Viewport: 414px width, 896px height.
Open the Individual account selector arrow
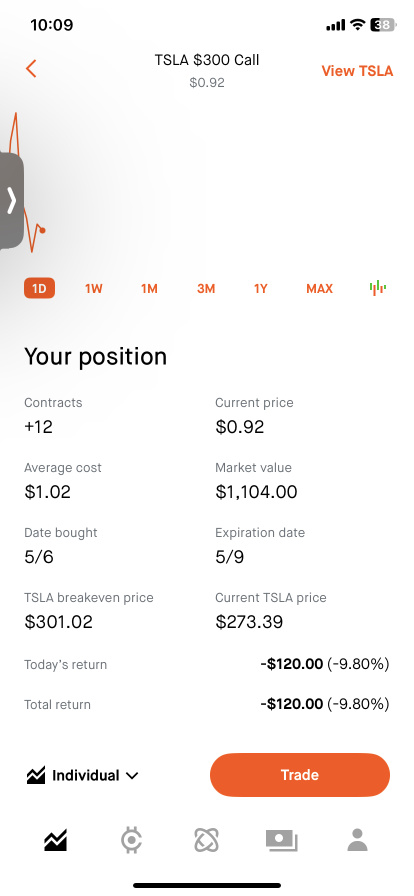coord(132,776)
